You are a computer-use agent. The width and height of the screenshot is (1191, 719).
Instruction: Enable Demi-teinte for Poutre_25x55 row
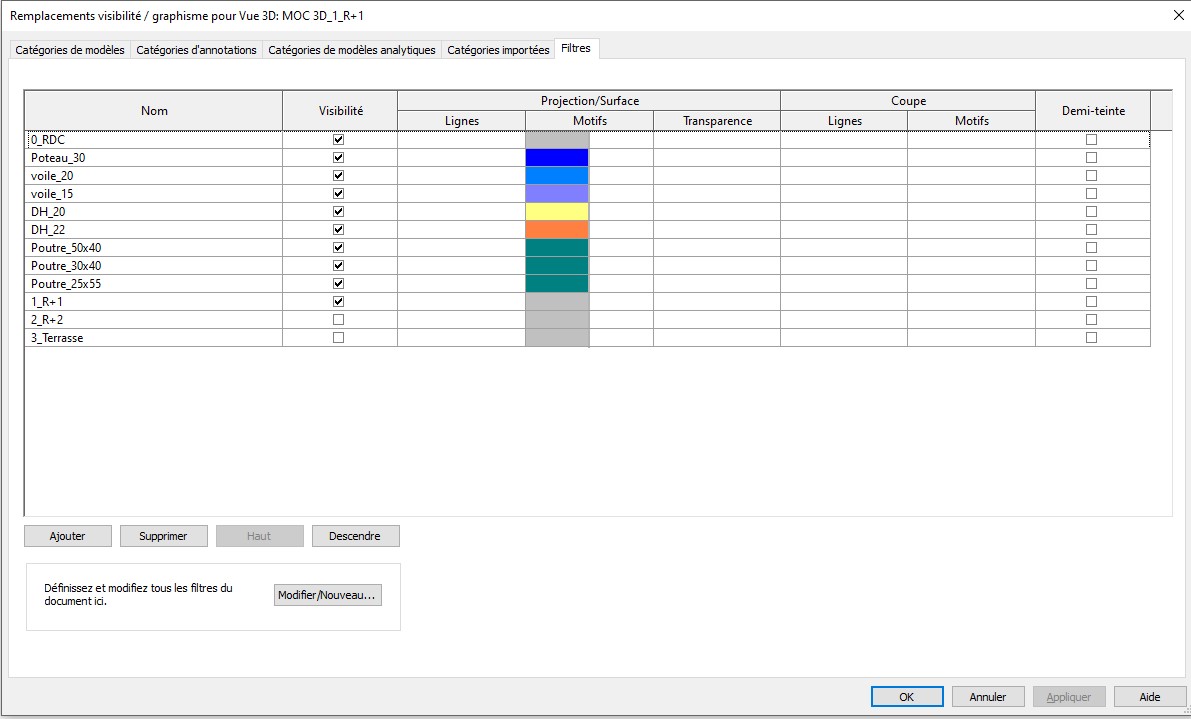[1091, 283]
